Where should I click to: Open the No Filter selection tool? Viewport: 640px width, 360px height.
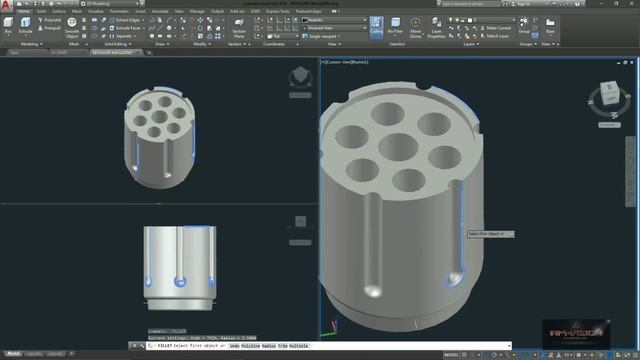(x=395, y=27)
